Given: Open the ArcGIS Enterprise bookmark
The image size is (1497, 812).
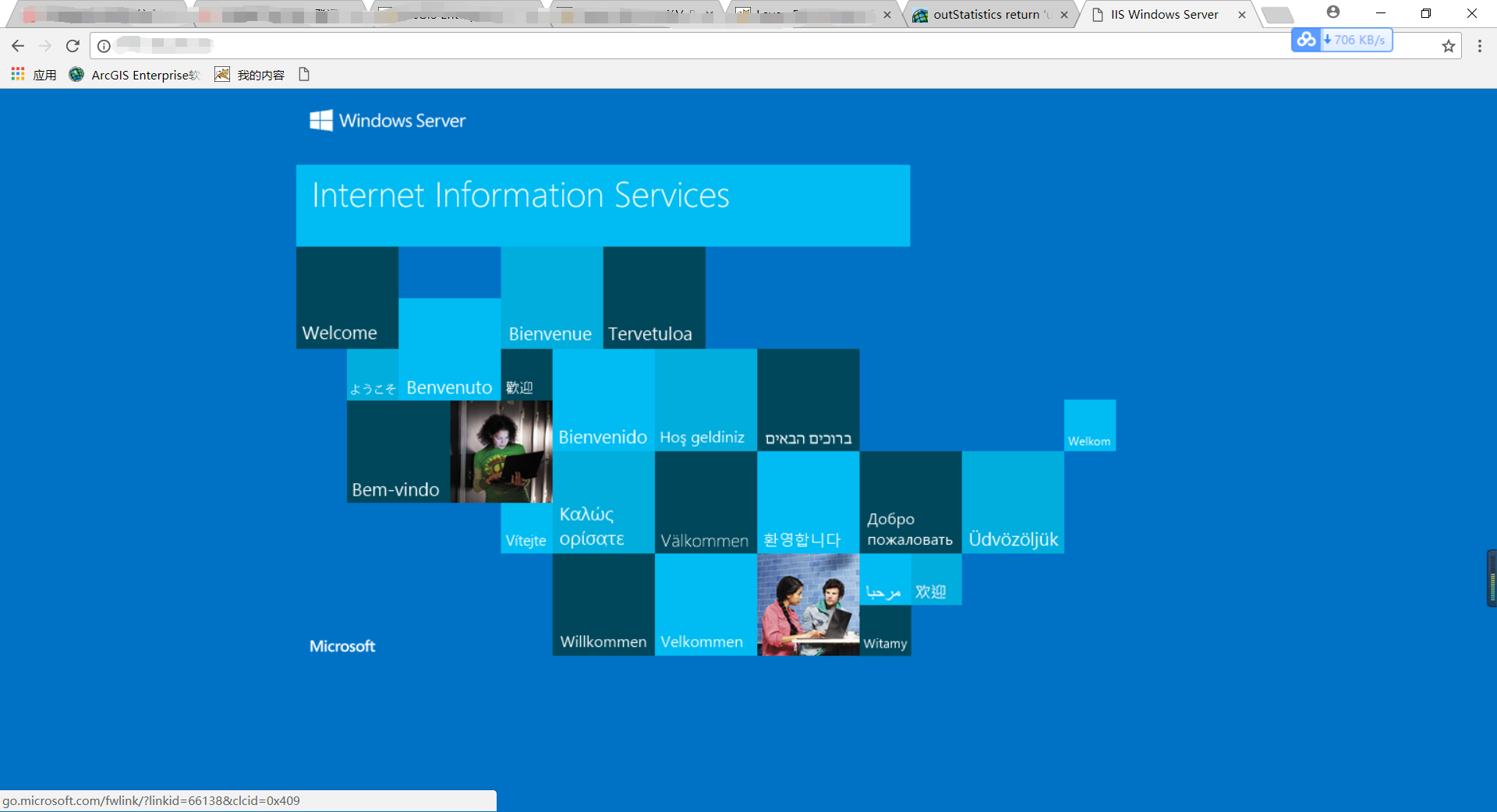Looking at the screenshot, I should click(135, 75).
